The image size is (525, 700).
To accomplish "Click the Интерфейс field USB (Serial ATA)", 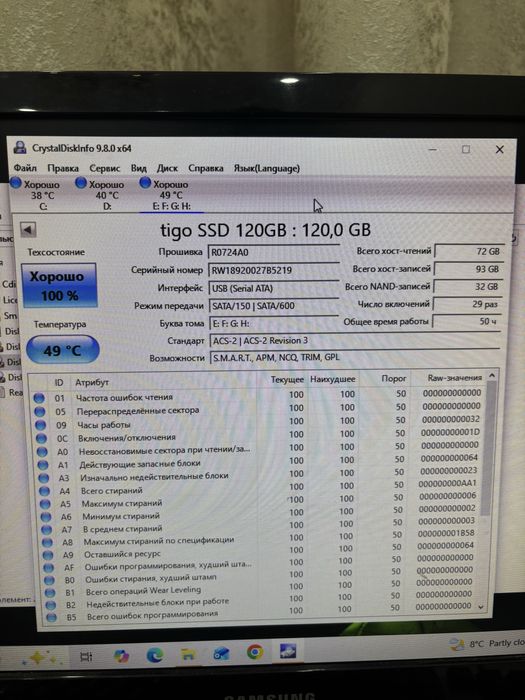I will (274, 288).
